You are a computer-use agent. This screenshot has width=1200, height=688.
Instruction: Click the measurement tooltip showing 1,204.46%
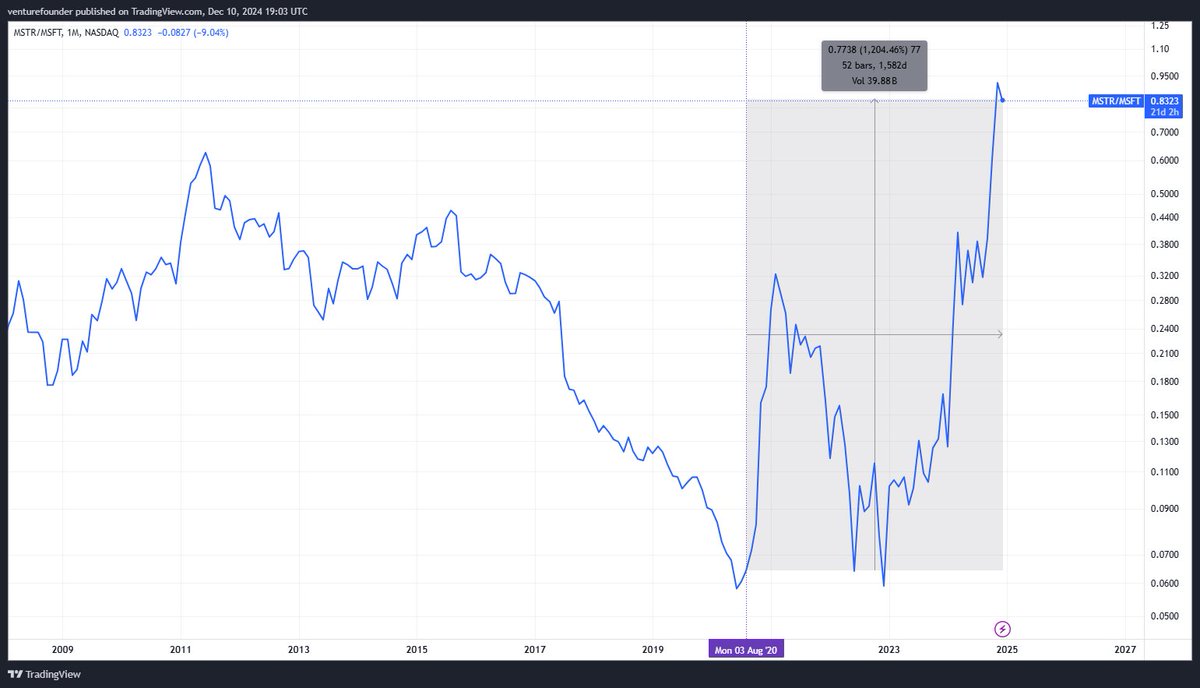coord(875,65)
